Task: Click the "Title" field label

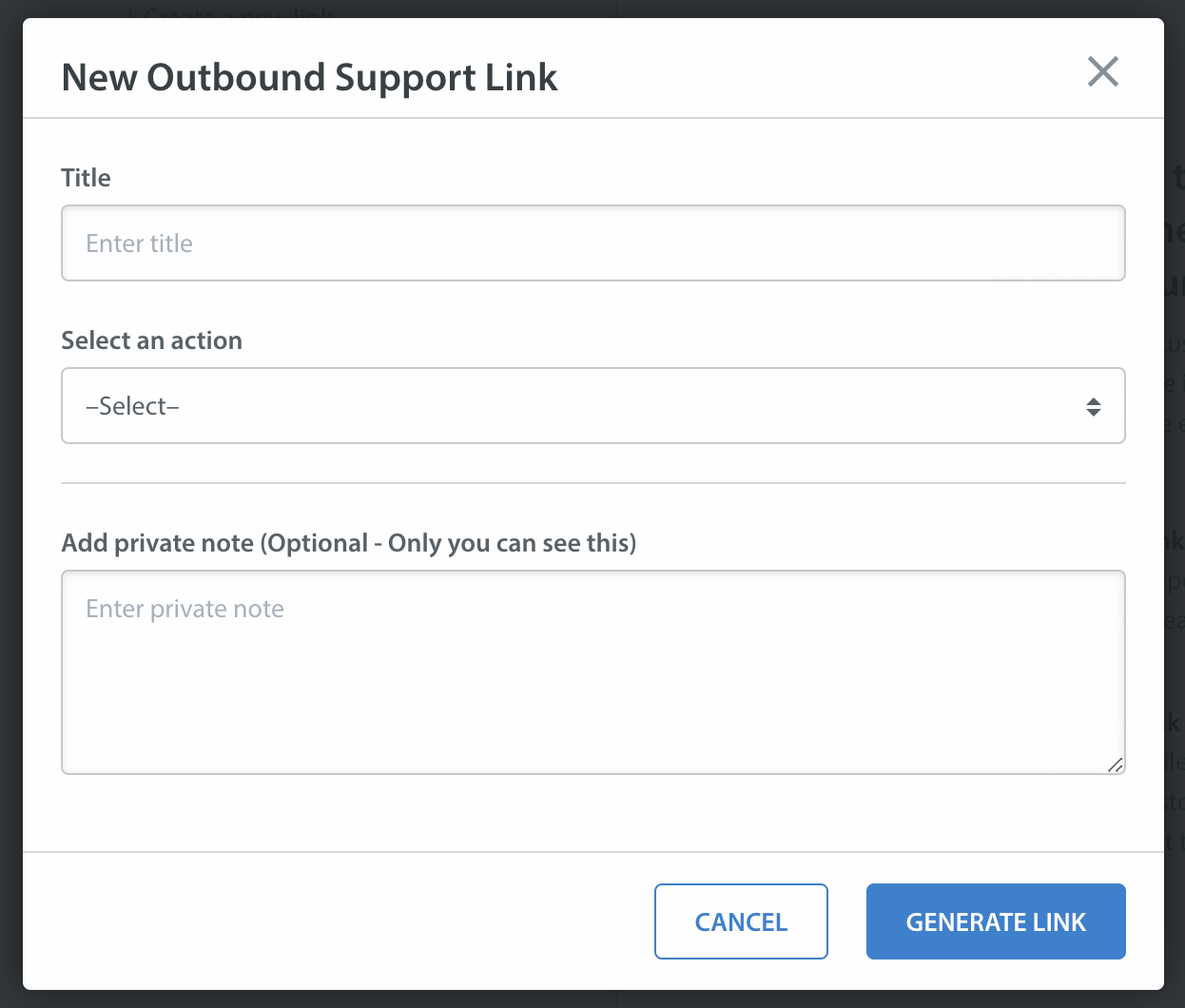Action: point(86,178)
